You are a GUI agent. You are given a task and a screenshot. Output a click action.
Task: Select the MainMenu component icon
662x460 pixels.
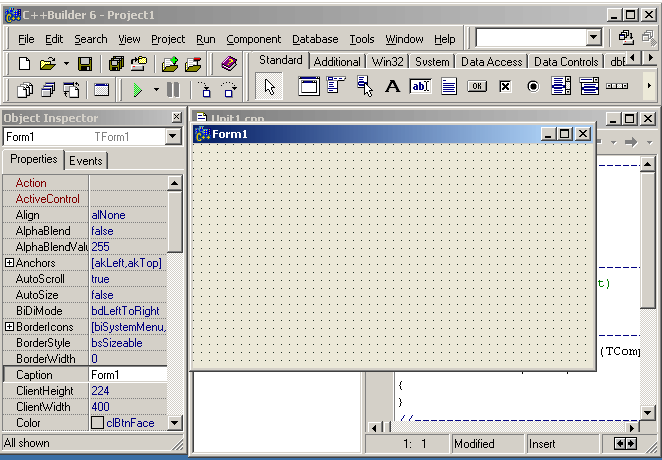pyautogui.click(x=336, y=86)
